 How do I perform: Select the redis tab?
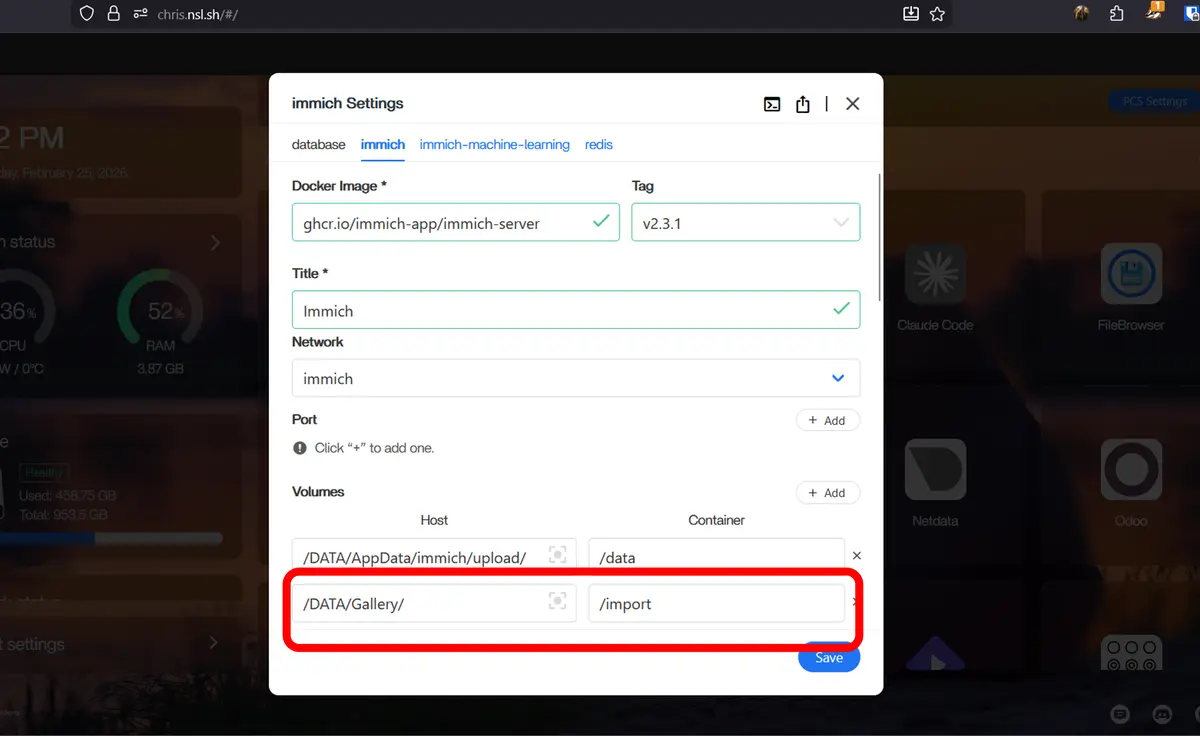598,145
